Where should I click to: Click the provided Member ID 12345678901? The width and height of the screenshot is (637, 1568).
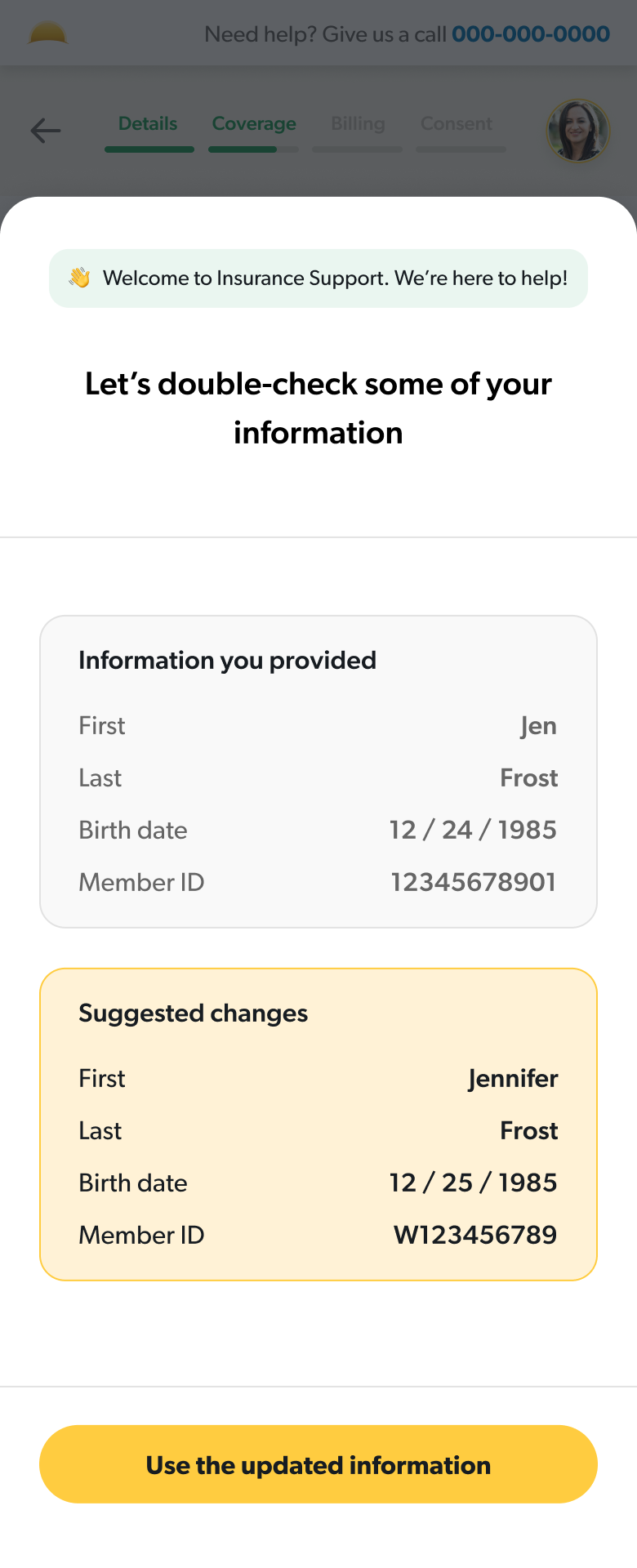473,882
